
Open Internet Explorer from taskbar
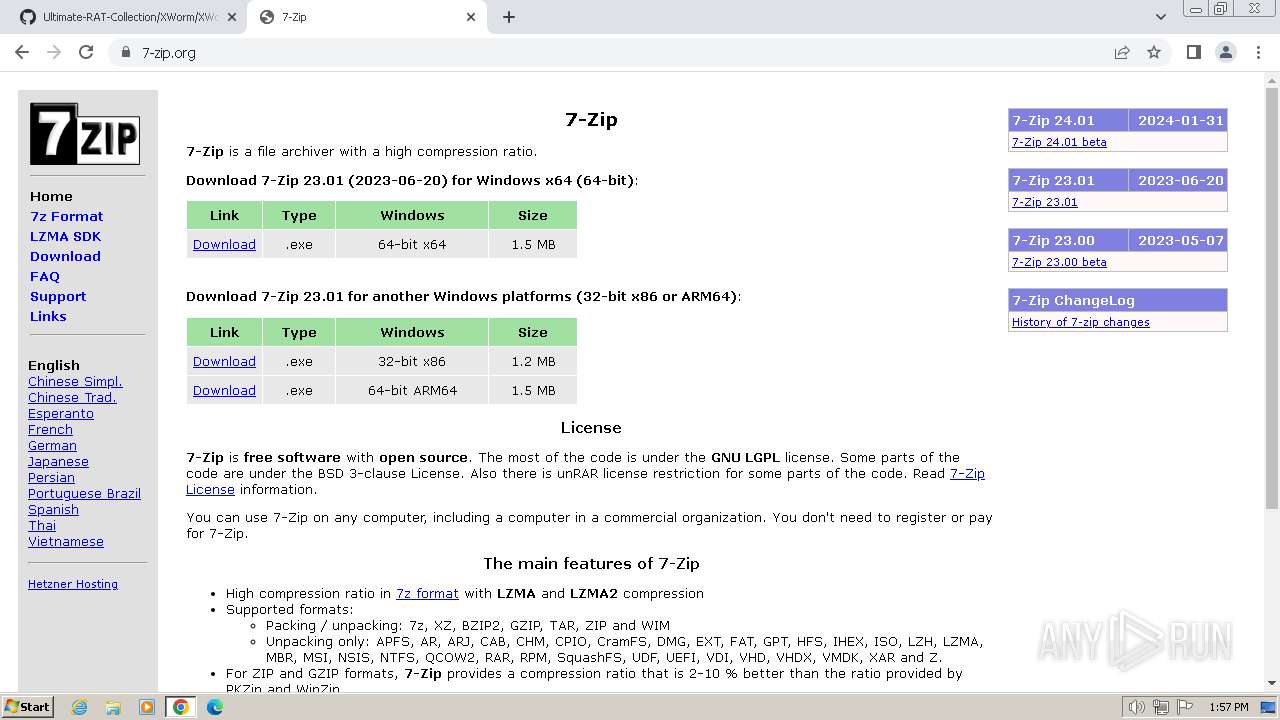(79, 707)
